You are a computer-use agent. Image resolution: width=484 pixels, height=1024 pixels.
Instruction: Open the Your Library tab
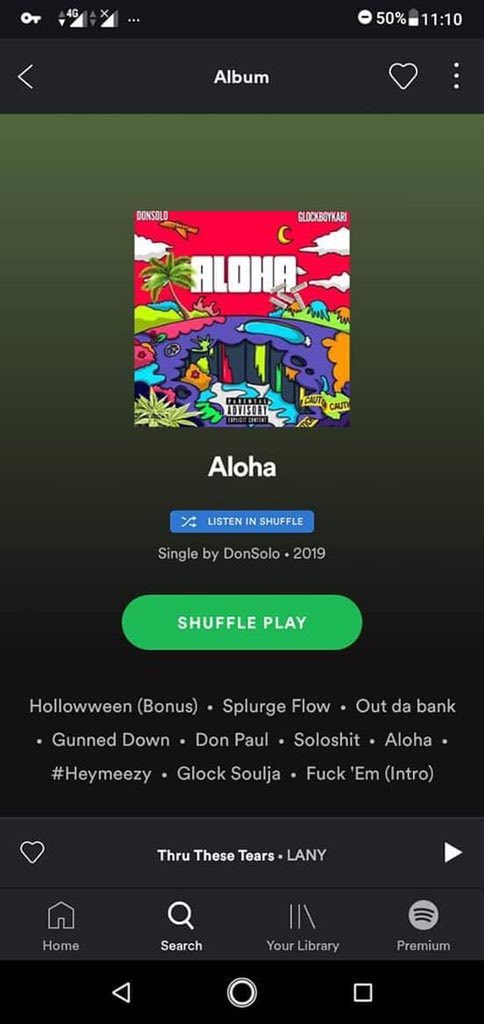[x=302, y=926]
